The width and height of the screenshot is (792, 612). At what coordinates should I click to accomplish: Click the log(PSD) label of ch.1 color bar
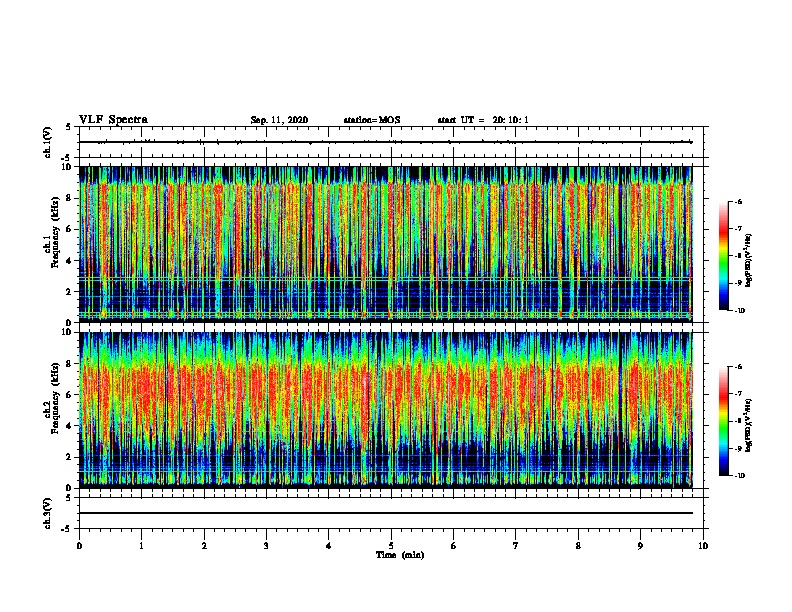748,260
